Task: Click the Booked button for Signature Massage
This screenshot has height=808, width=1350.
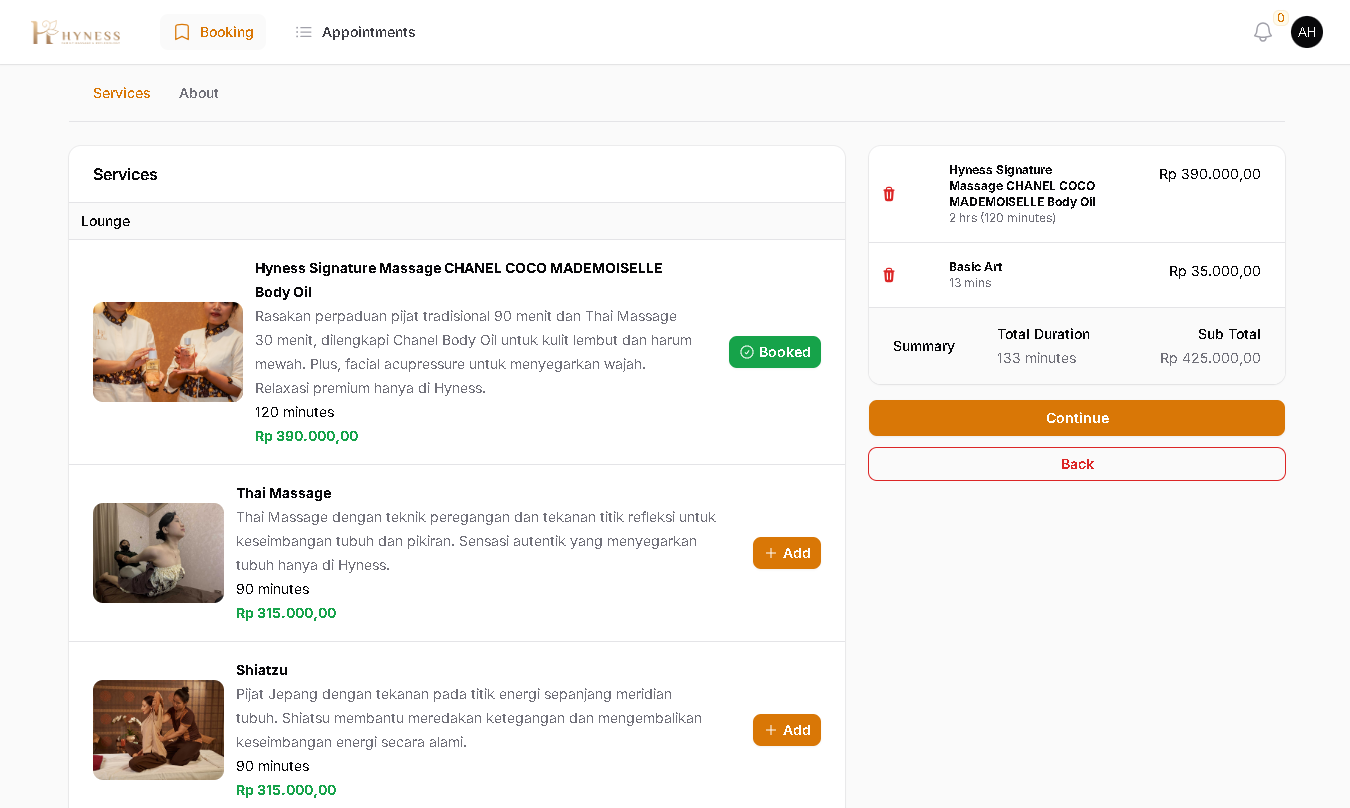Action: coord(775,352)
